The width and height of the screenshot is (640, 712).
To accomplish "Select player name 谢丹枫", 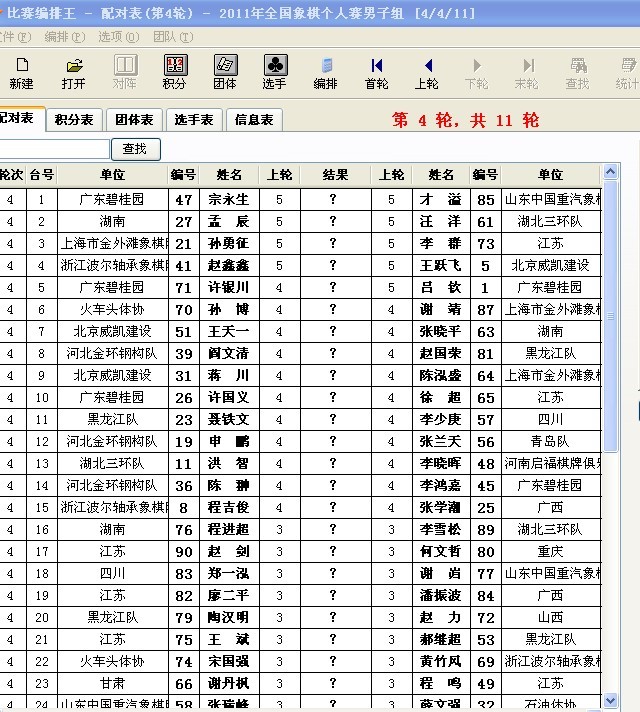I will (229, 684).
